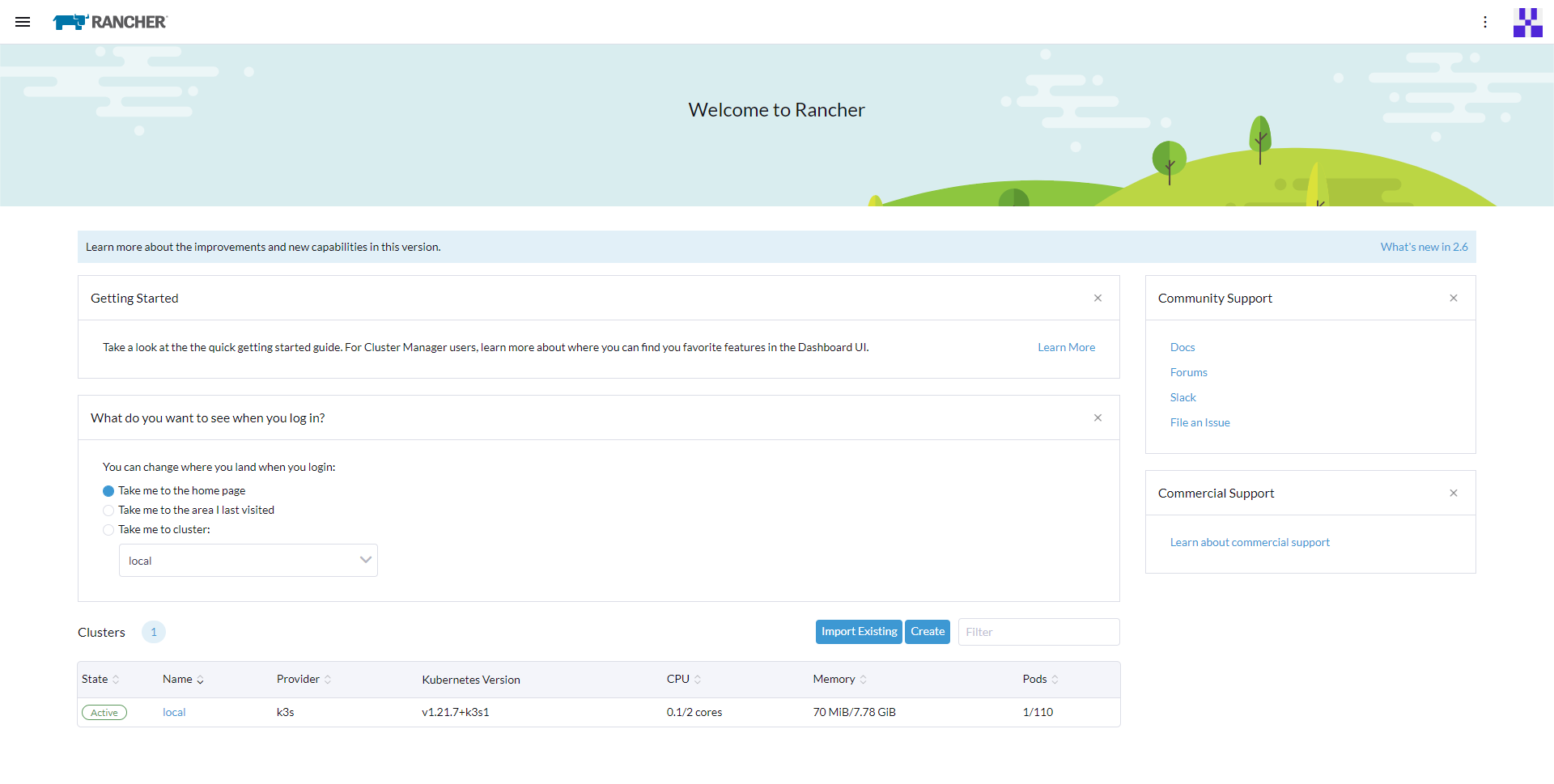Click the Create cluster button
The image size is (1554, 784).
point(927,631)
